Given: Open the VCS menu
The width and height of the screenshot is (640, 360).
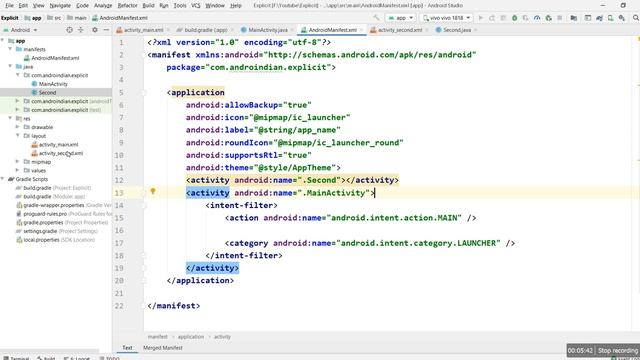Looking at the screenshot, I should 196,5.
